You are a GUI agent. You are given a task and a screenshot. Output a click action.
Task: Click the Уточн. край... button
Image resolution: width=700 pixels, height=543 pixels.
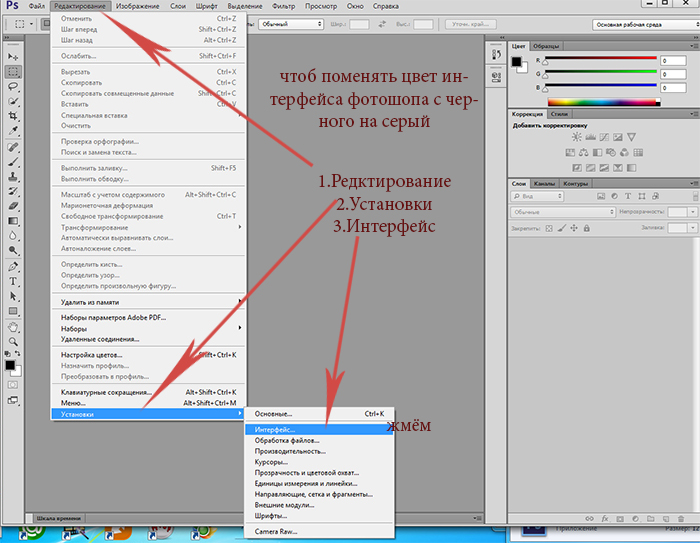pos(471,24)
